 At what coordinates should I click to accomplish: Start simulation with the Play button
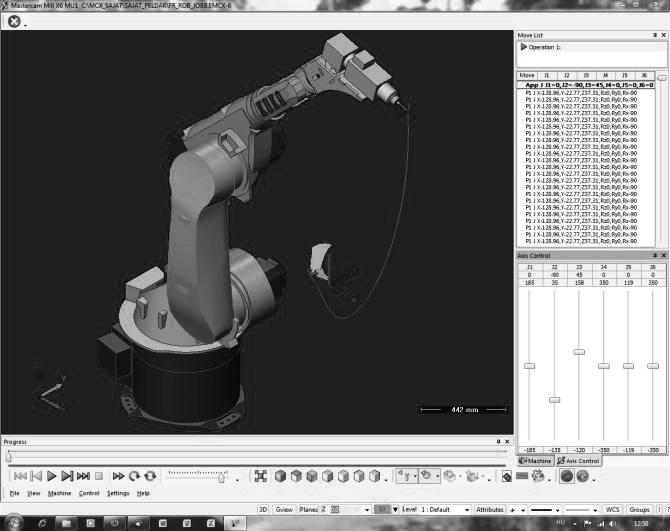[52, 476]
